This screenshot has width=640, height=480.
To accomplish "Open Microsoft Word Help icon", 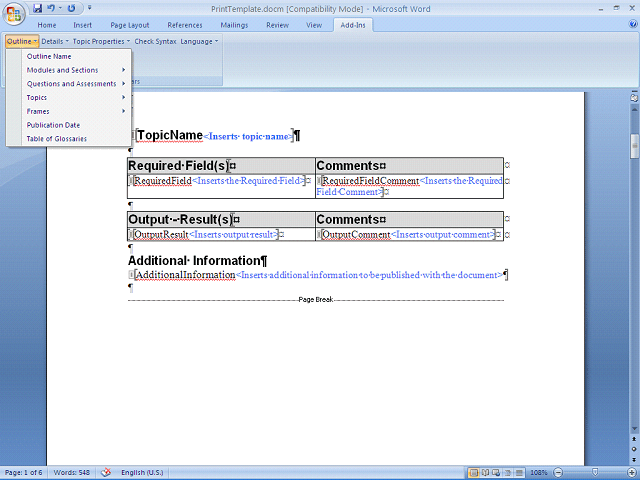I will pos(633,24).
